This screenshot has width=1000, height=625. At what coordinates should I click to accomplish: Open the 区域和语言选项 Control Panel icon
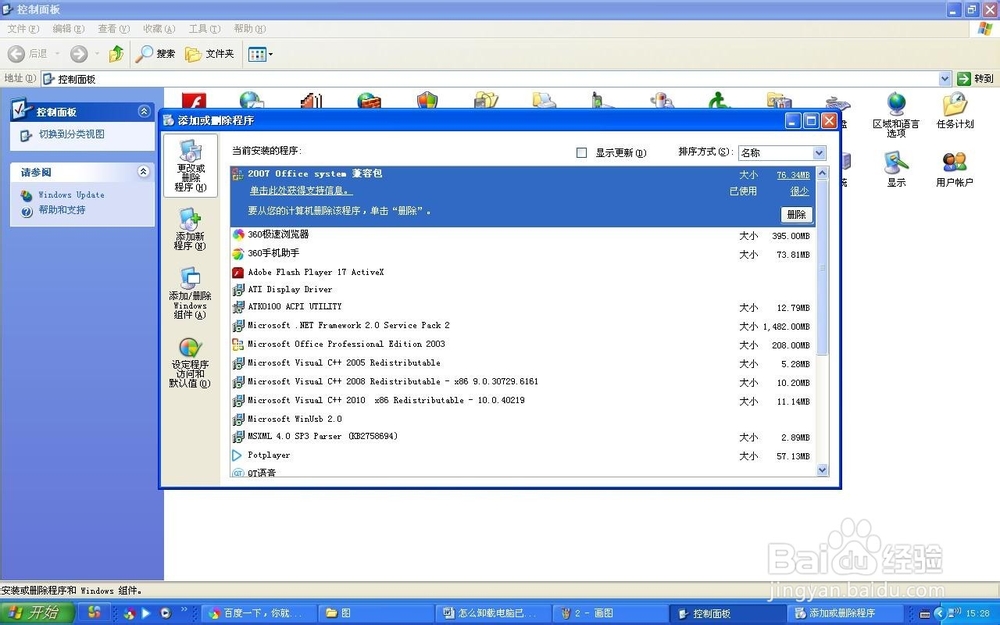click(896, 115)
